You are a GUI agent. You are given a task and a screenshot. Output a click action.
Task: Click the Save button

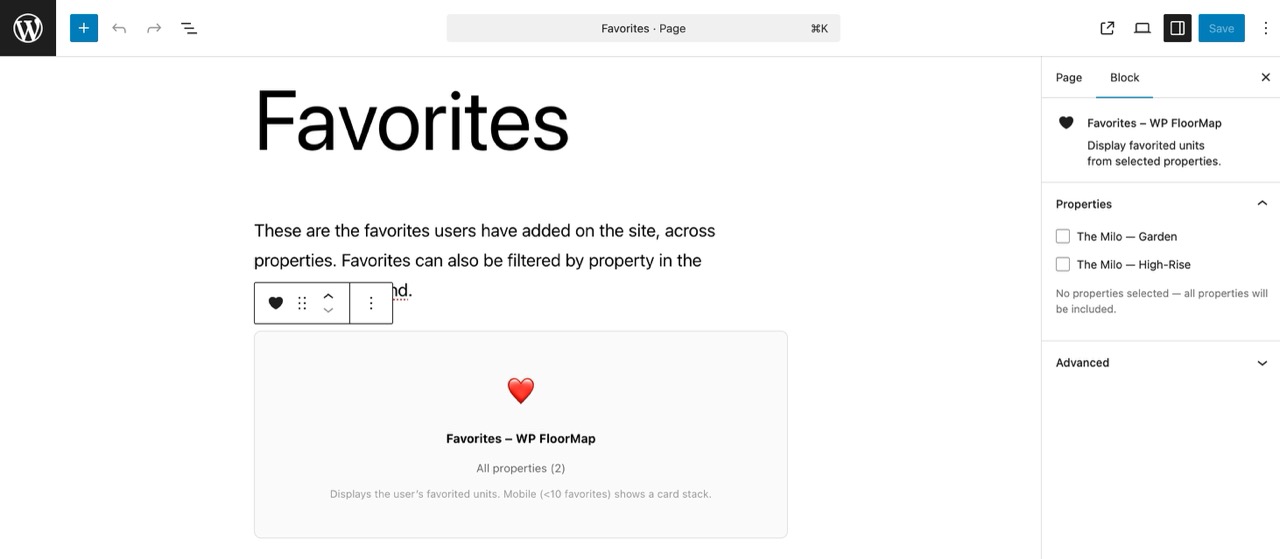pyautogui.click(x=1221, y=28)
